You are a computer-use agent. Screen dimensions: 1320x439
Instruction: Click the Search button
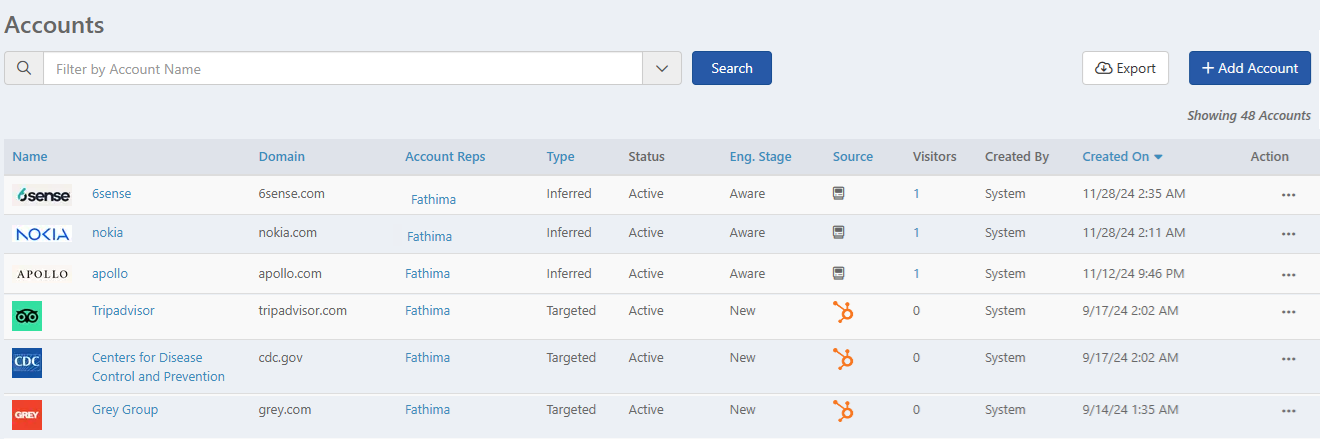click(x=732, y=68)
